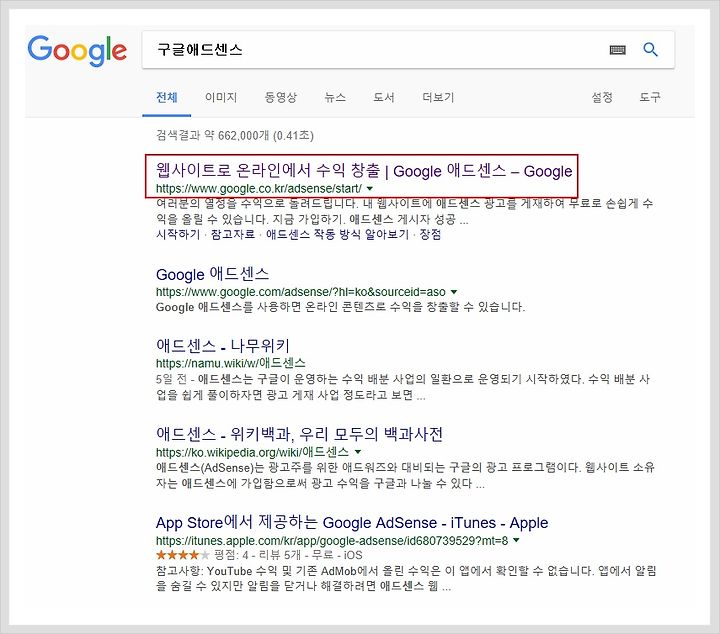Open 애드센스 작동 방식 알아보기 sitelink
Viewport: 720px width, 634px height.
click(338, 235)
